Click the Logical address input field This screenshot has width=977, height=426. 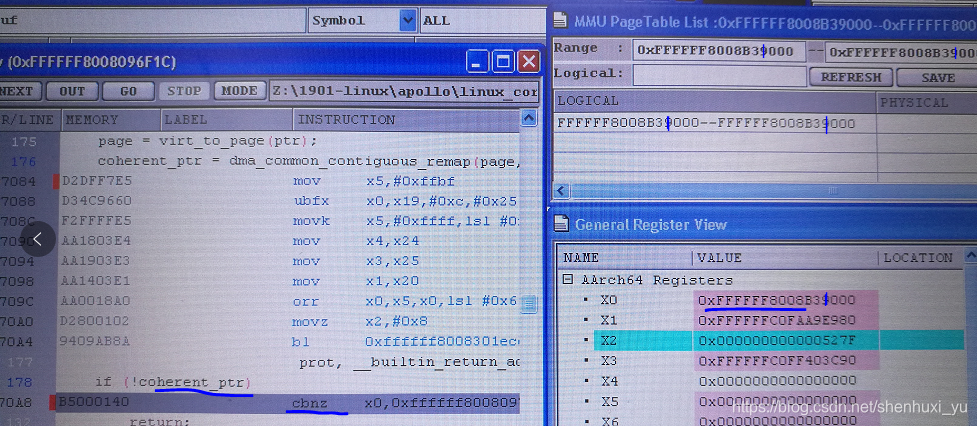(x=719, y=75)
